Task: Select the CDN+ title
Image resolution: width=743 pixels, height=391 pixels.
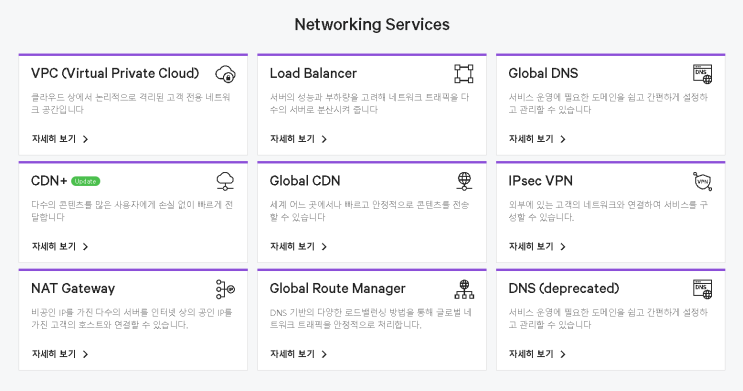Action: point(49,181)
